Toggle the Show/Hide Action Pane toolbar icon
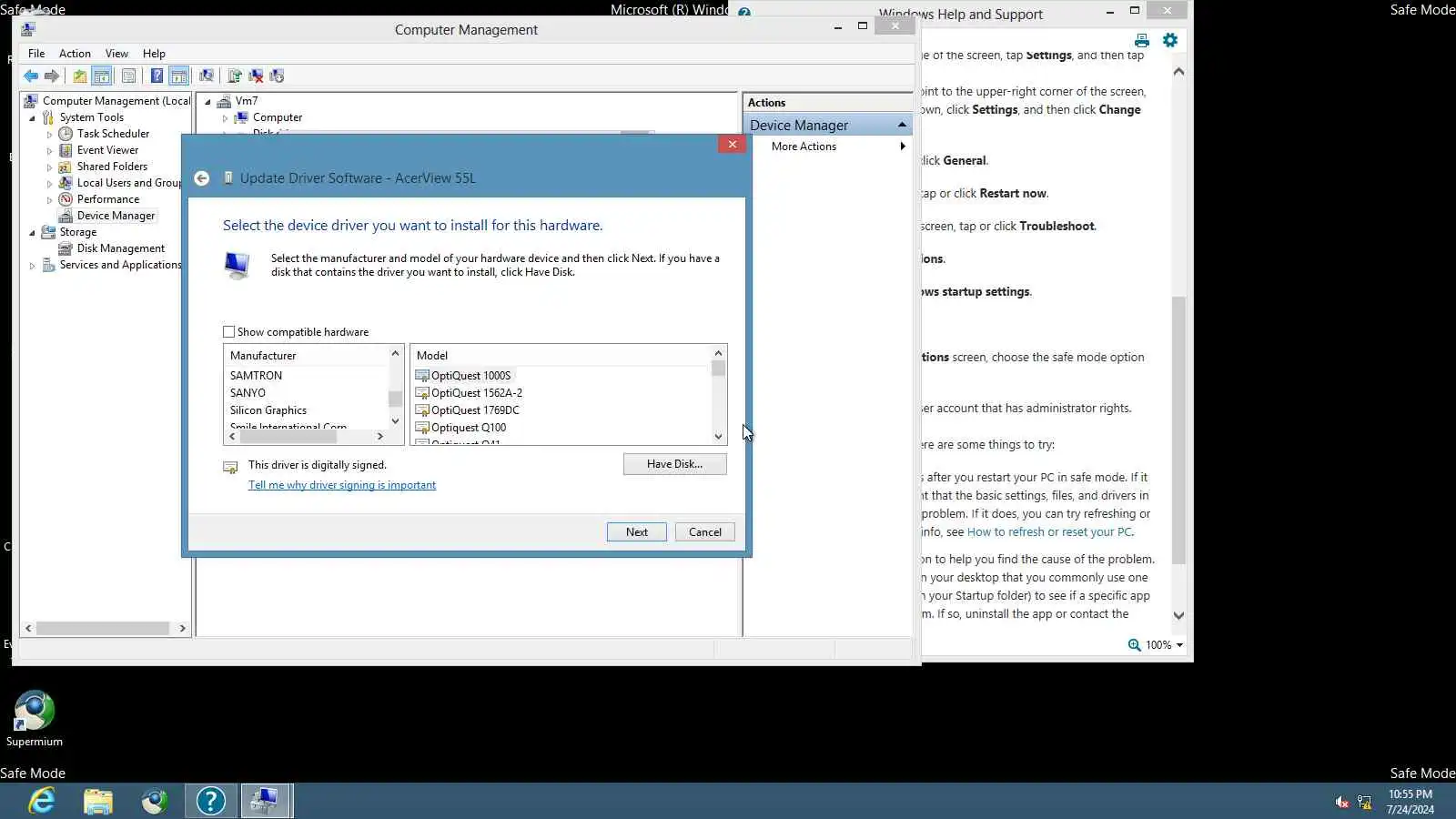 (x=179, y=76)
